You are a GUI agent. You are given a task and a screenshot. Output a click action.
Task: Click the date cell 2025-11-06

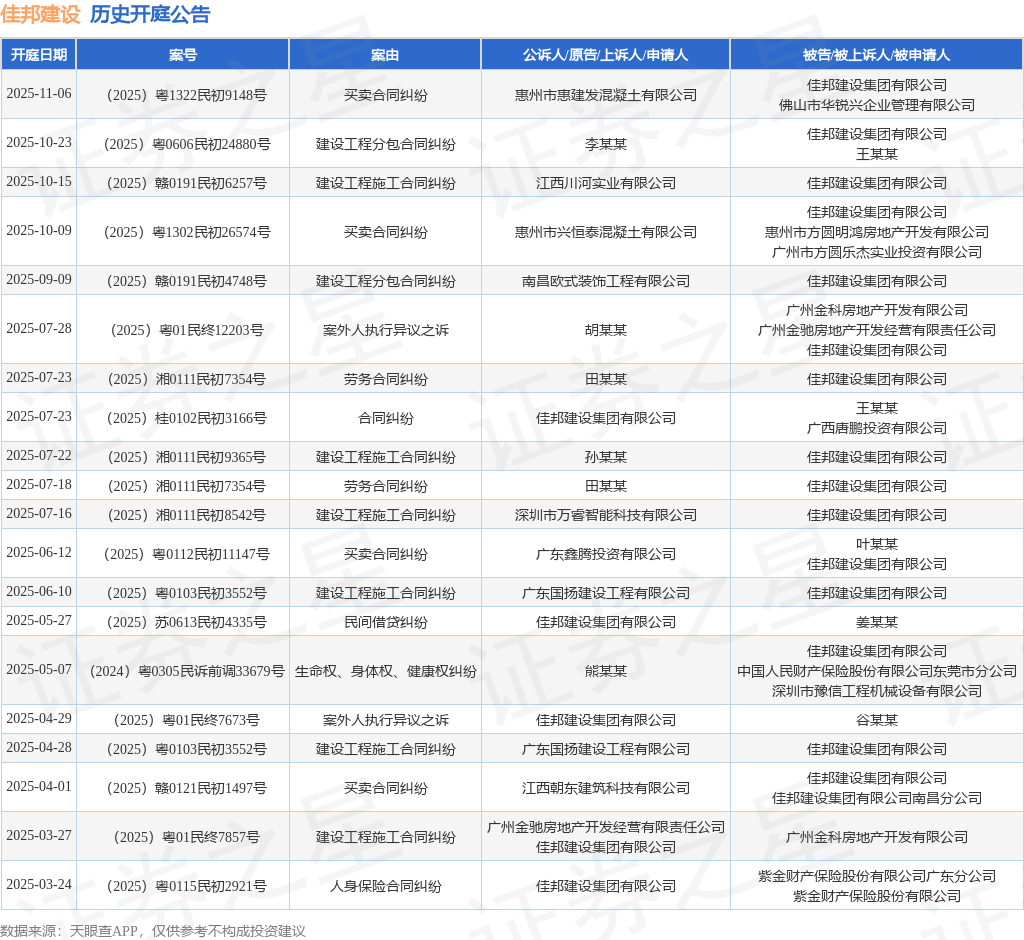pos(39,93)
